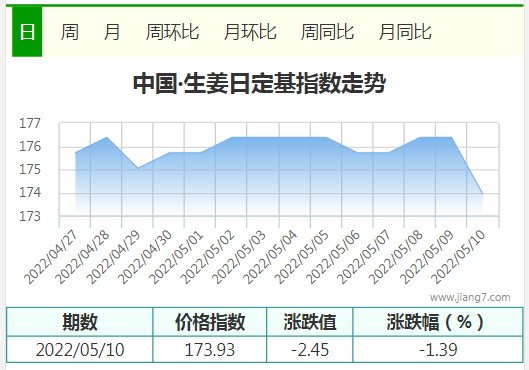Image resolution: width=529 pixels, height=370 pixels.
Task: Click x-axis date label 2022/05/09
Action: (426, 257)
